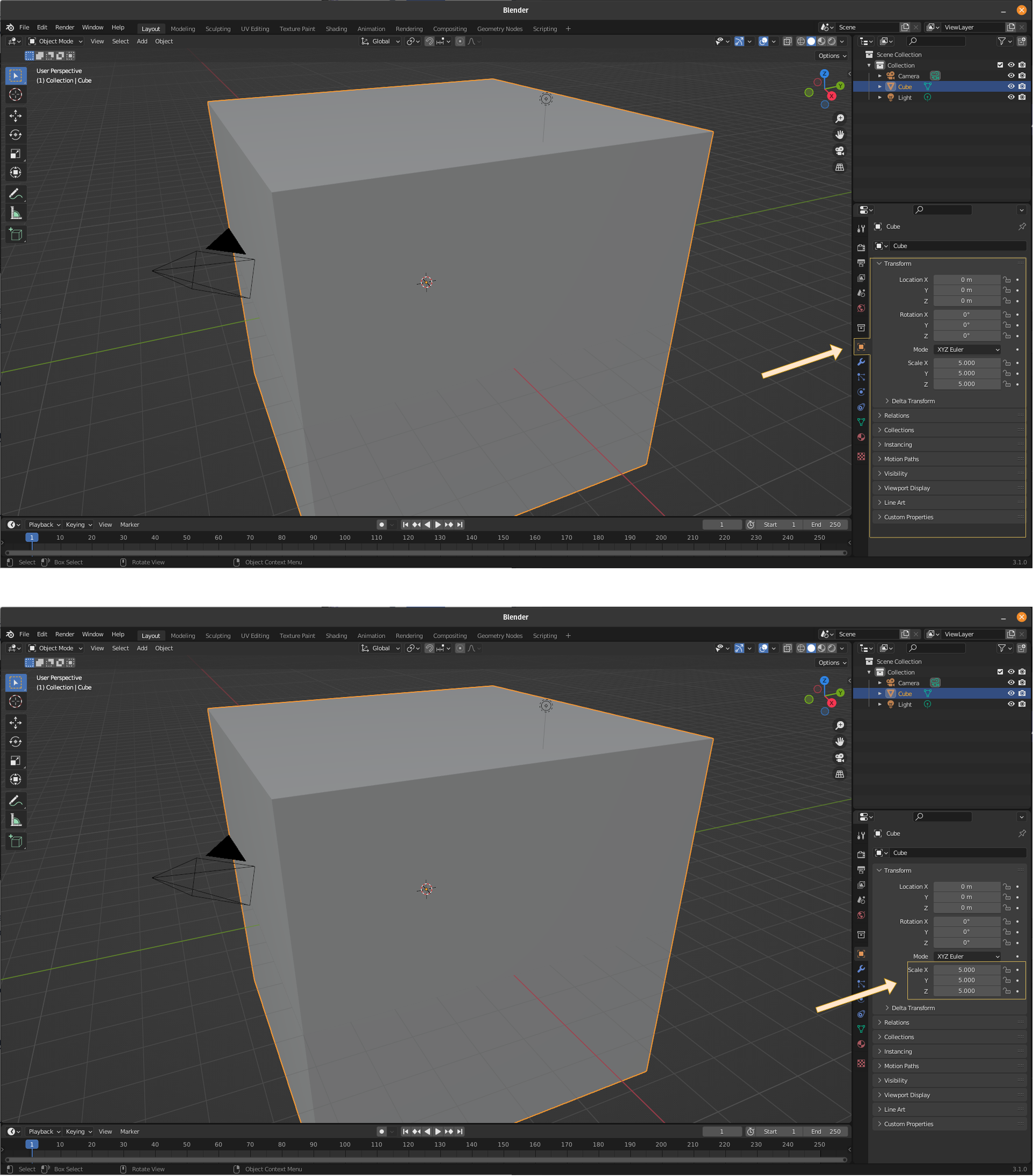Adjust the Scale X value slider
1033x1176 pixels.
(967, 362)
